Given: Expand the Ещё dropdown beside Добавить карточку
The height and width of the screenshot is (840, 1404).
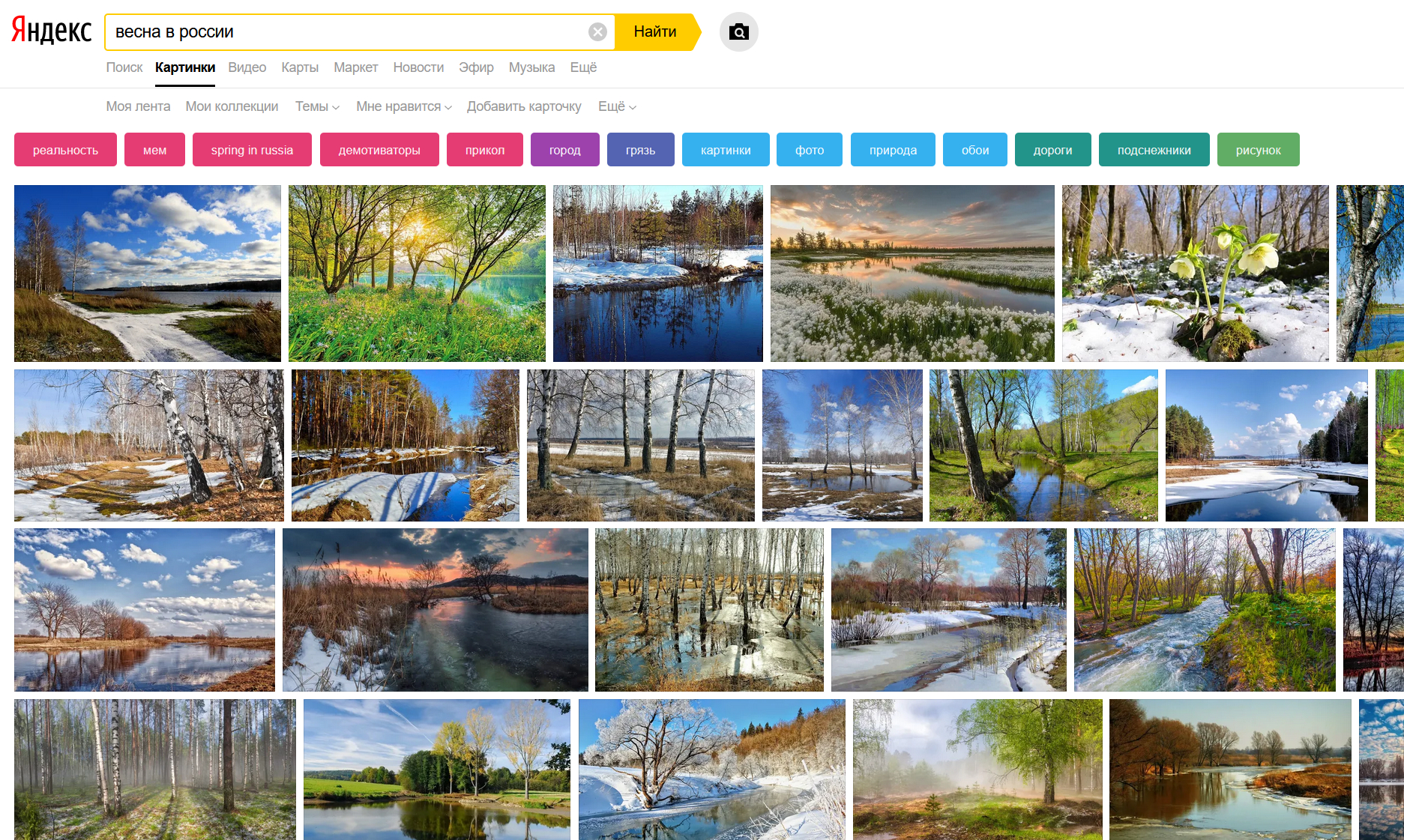Looking at the screenshot, I should 617,106.
